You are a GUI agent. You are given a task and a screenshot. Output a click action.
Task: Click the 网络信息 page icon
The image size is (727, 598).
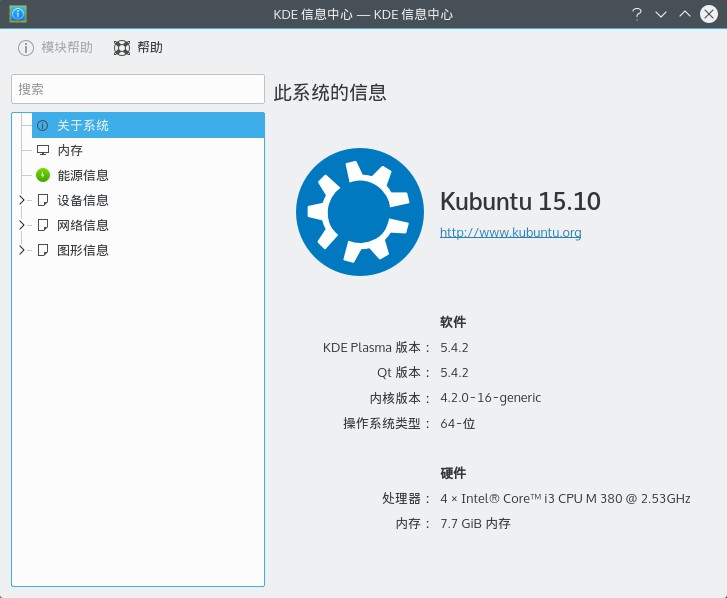click(43, 225)
